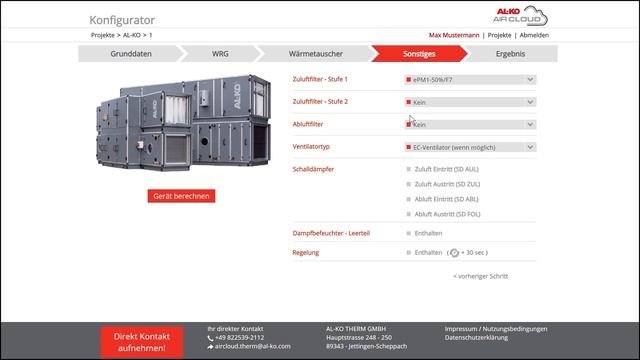Open Ventilatortyp dropdown
Image resolution: width=640 pixels, height=360 pixels.
pyautogui.click(x=470, y=147)
